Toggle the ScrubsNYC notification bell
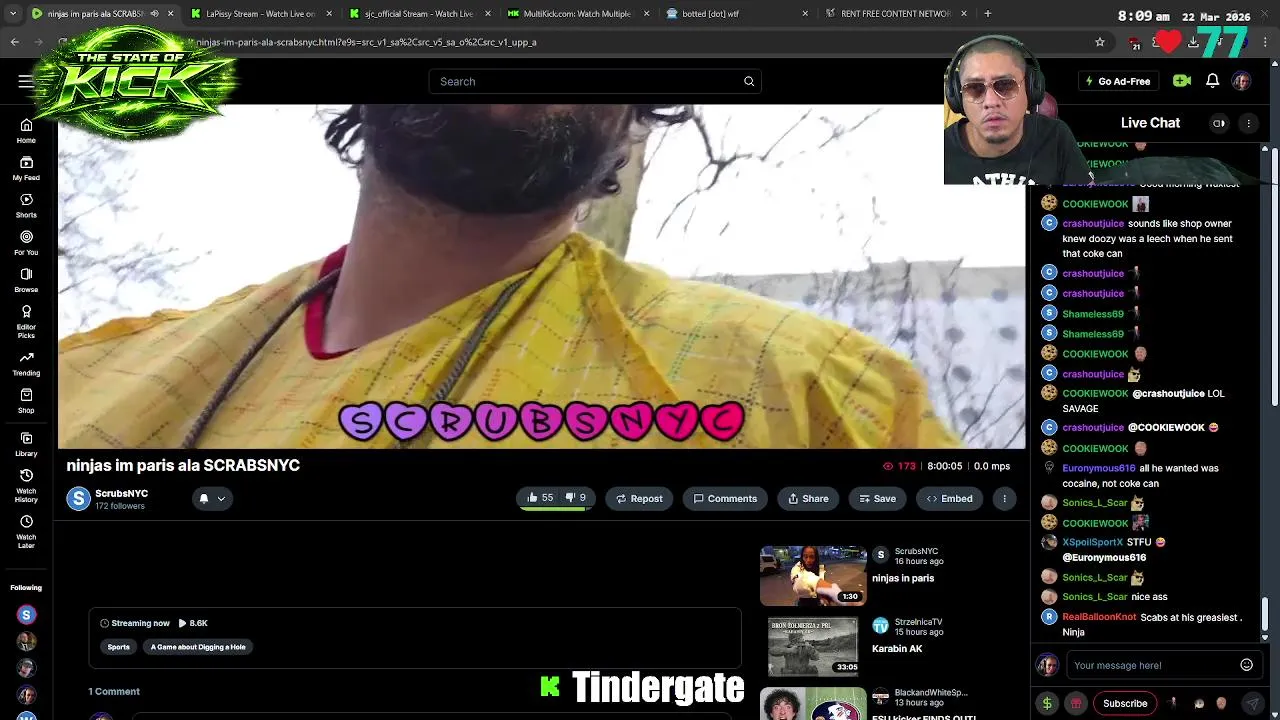 (x=203, y=498)
